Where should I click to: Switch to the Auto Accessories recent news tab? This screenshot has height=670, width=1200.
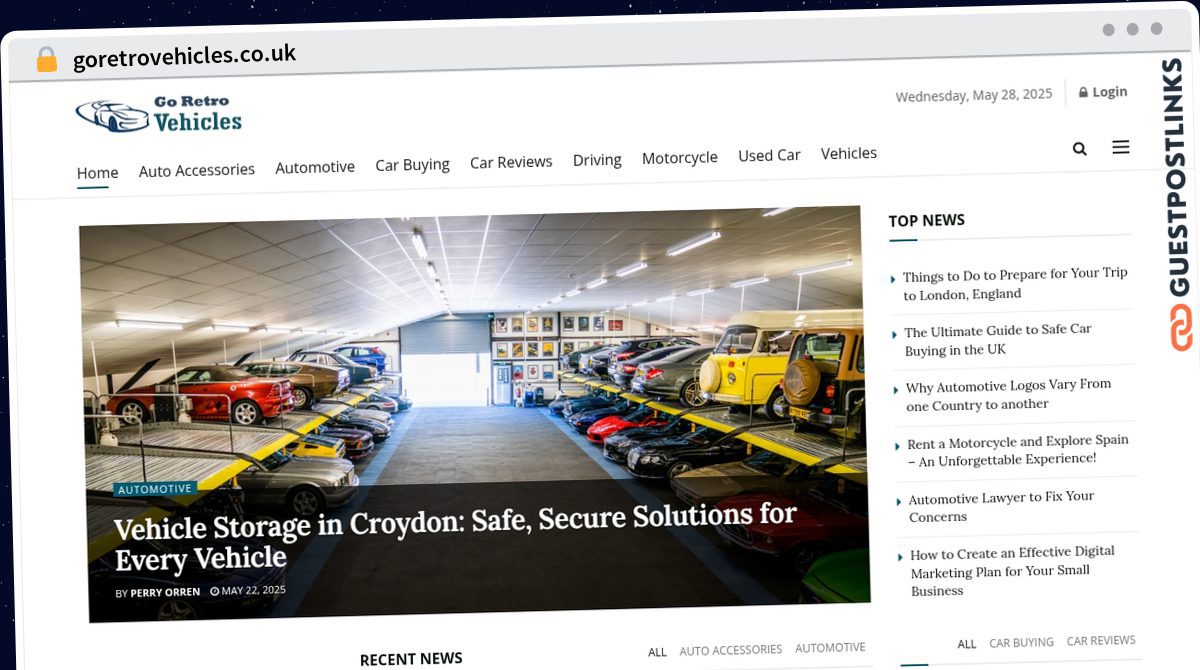coord(731,650)
